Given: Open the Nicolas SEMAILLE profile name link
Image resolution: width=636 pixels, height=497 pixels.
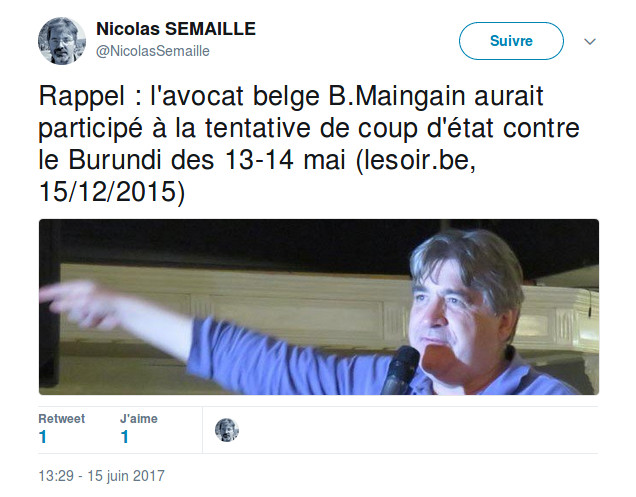Looking at the screenshot, I should (x=176, y=29).
